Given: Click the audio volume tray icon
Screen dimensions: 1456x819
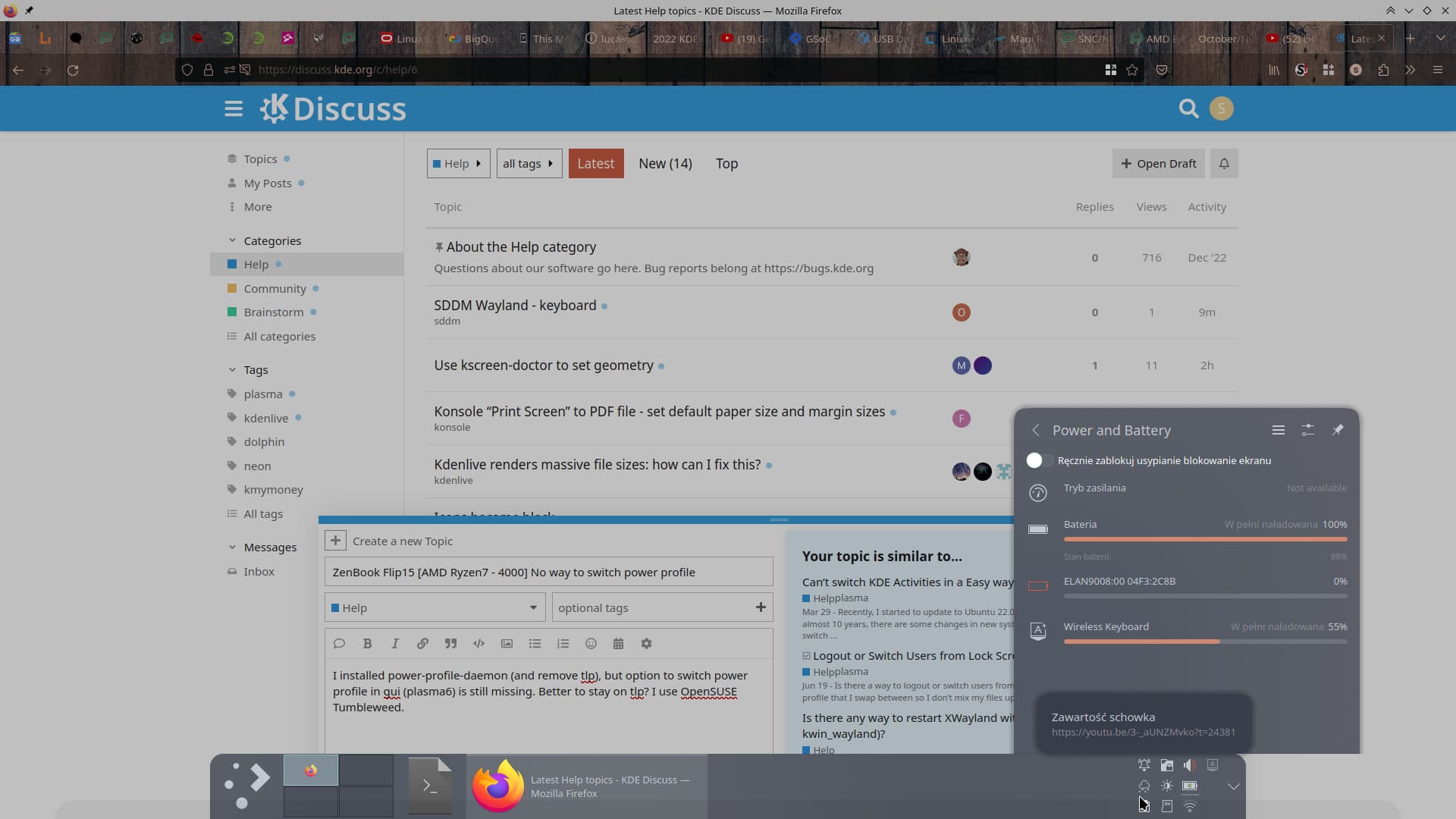Looking at the screenshot, I should tap(1190, 765).
